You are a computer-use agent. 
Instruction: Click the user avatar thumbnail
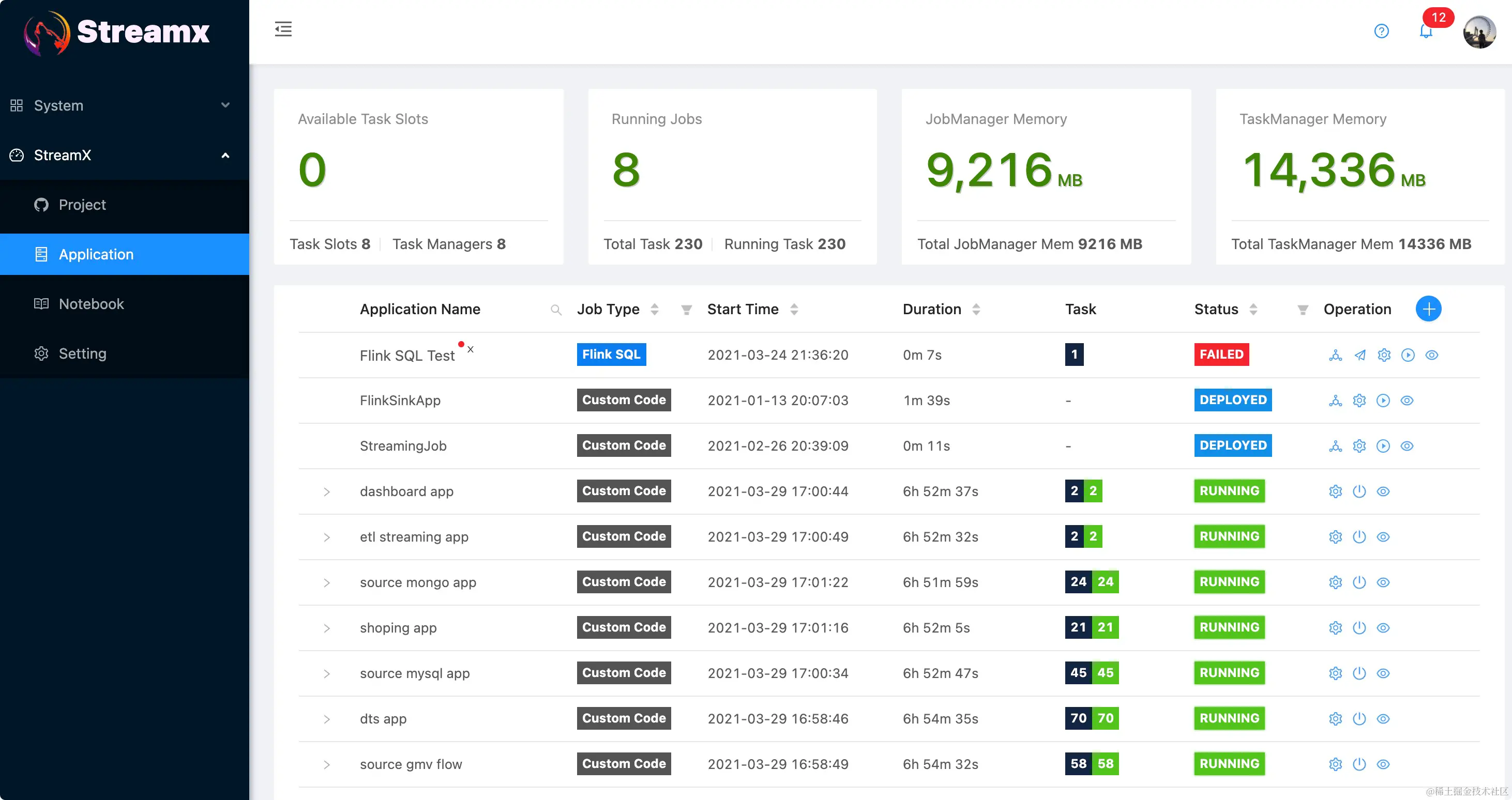(1479, 32)
